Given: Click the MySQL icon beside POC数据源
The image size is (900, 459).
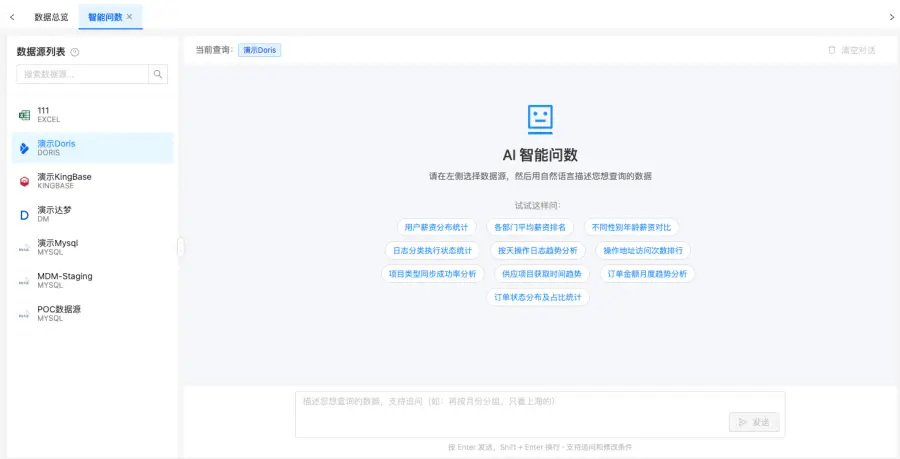Looking at the screenshot, I should [x=24, y=314].
